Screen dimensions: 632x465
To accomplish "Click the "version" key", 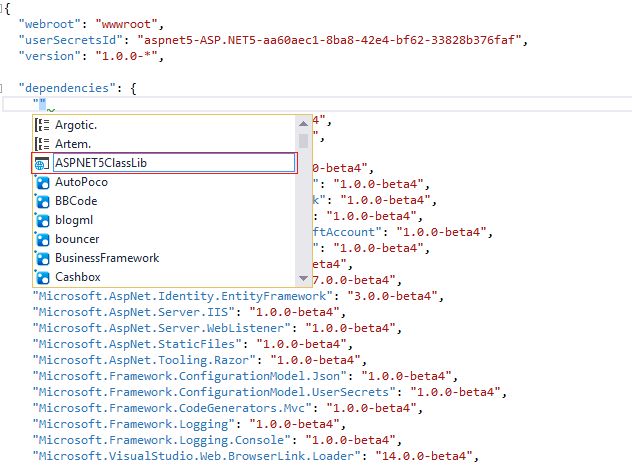I will click(x=50, y=56).
